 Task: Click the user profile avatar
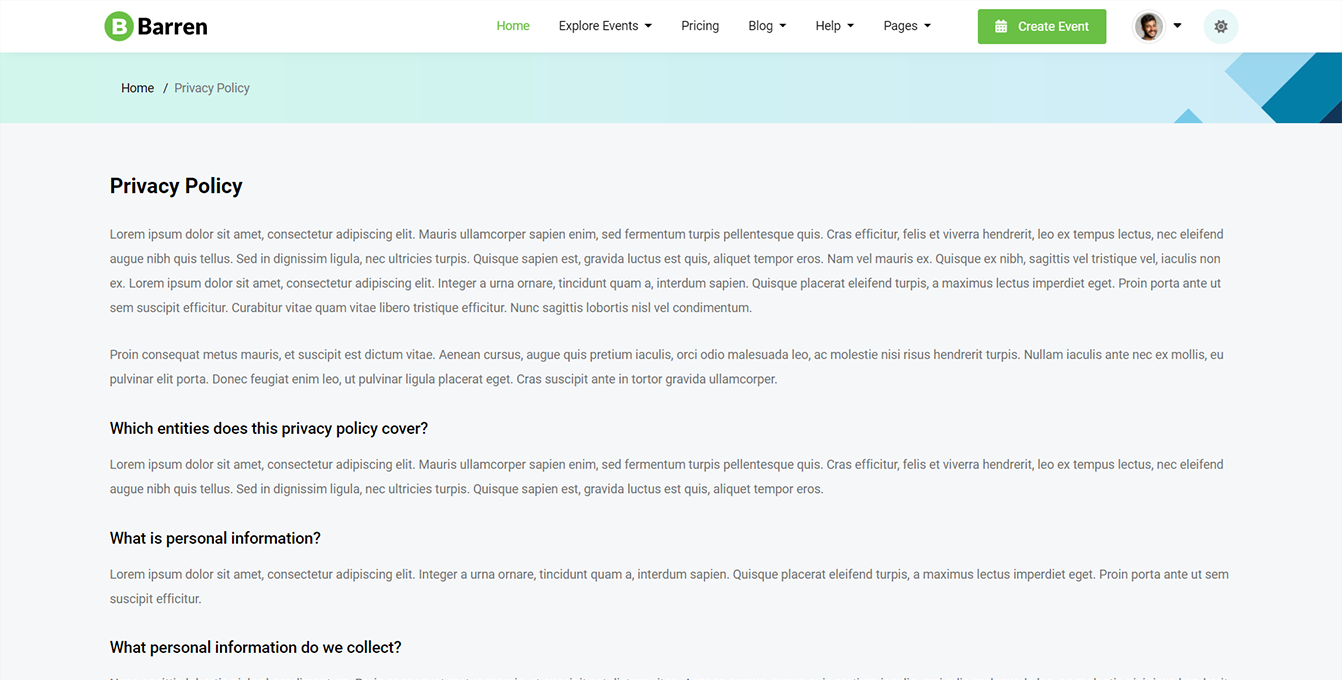[x=1149, y=27]
